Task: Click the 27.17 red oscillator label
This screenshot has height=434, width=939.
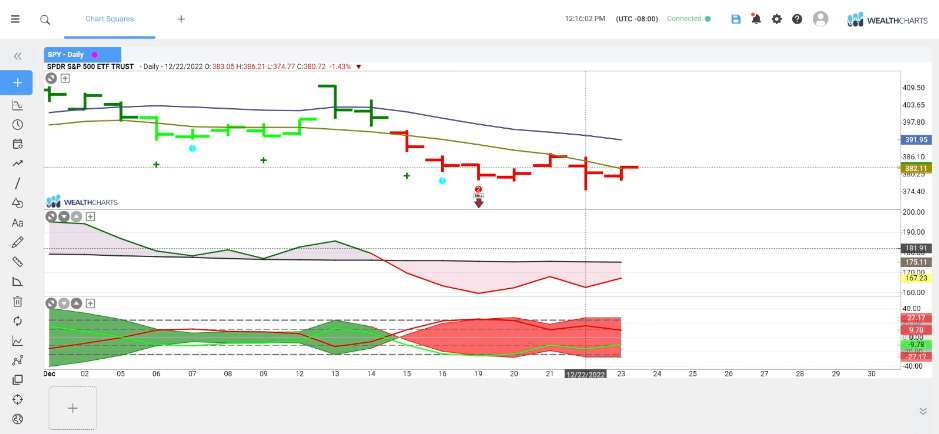Action: [917, 318]
